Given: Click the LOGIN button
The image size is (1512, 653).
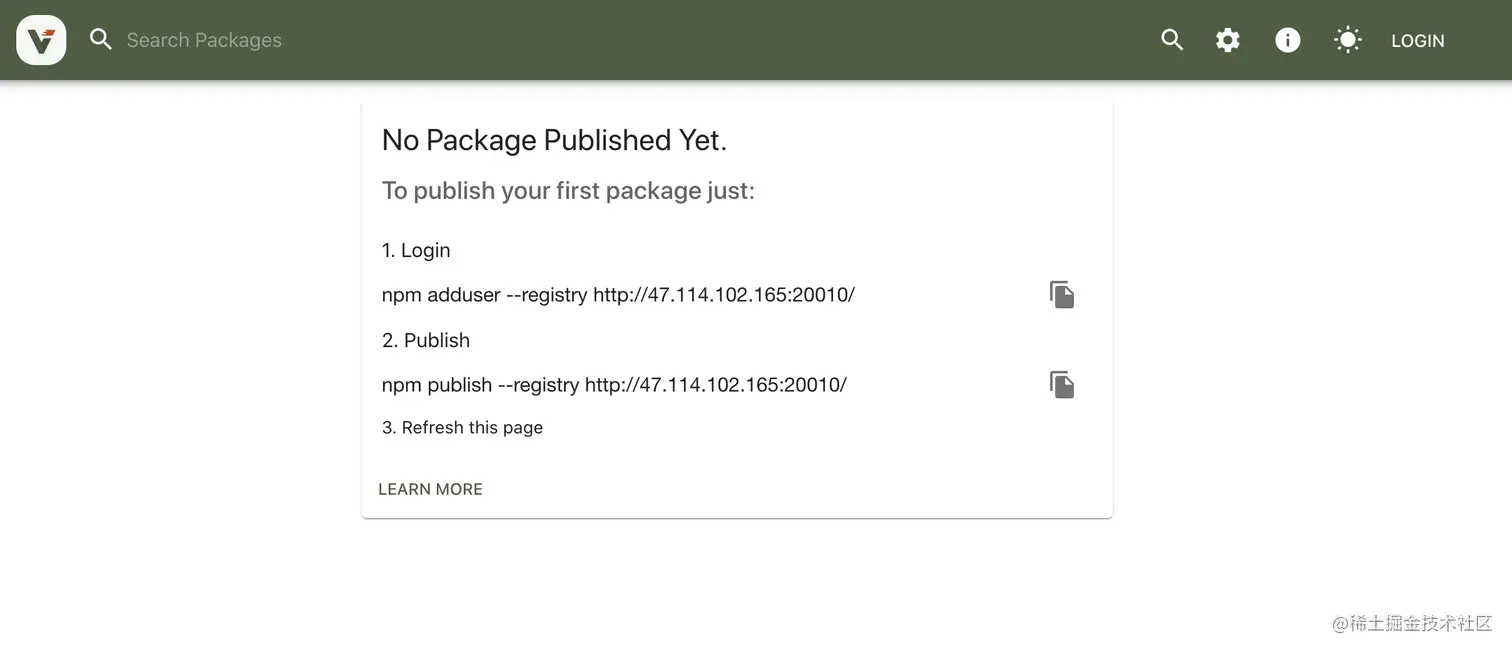Looking at the screenshot, I should point(1418,41).
